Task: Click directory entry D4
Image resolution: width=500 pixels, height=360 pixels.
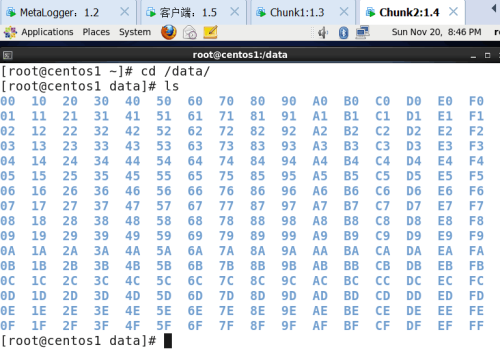Action: [414, 161]
